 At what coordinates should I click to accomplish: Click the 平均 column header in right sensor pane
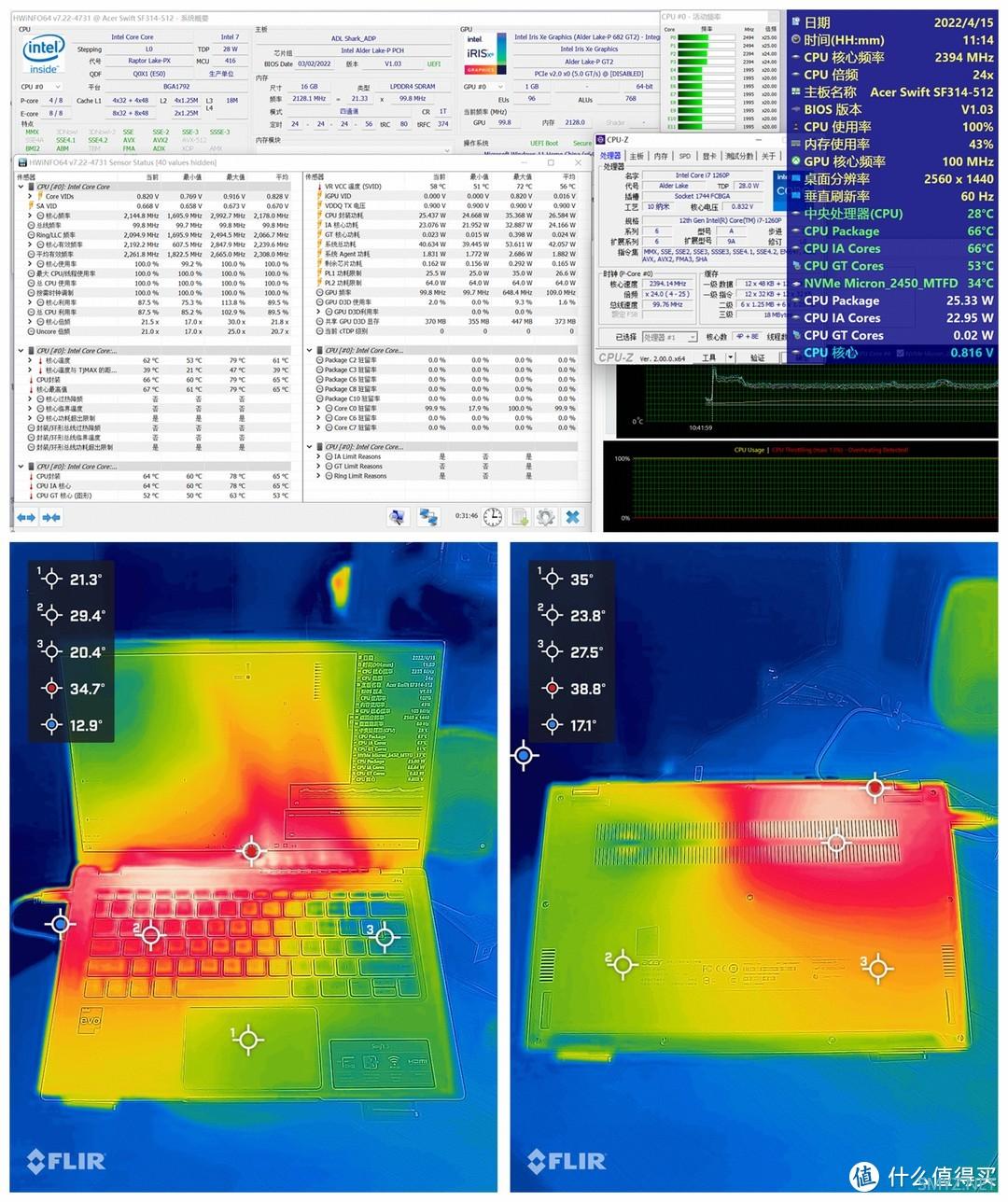(569, 176)
